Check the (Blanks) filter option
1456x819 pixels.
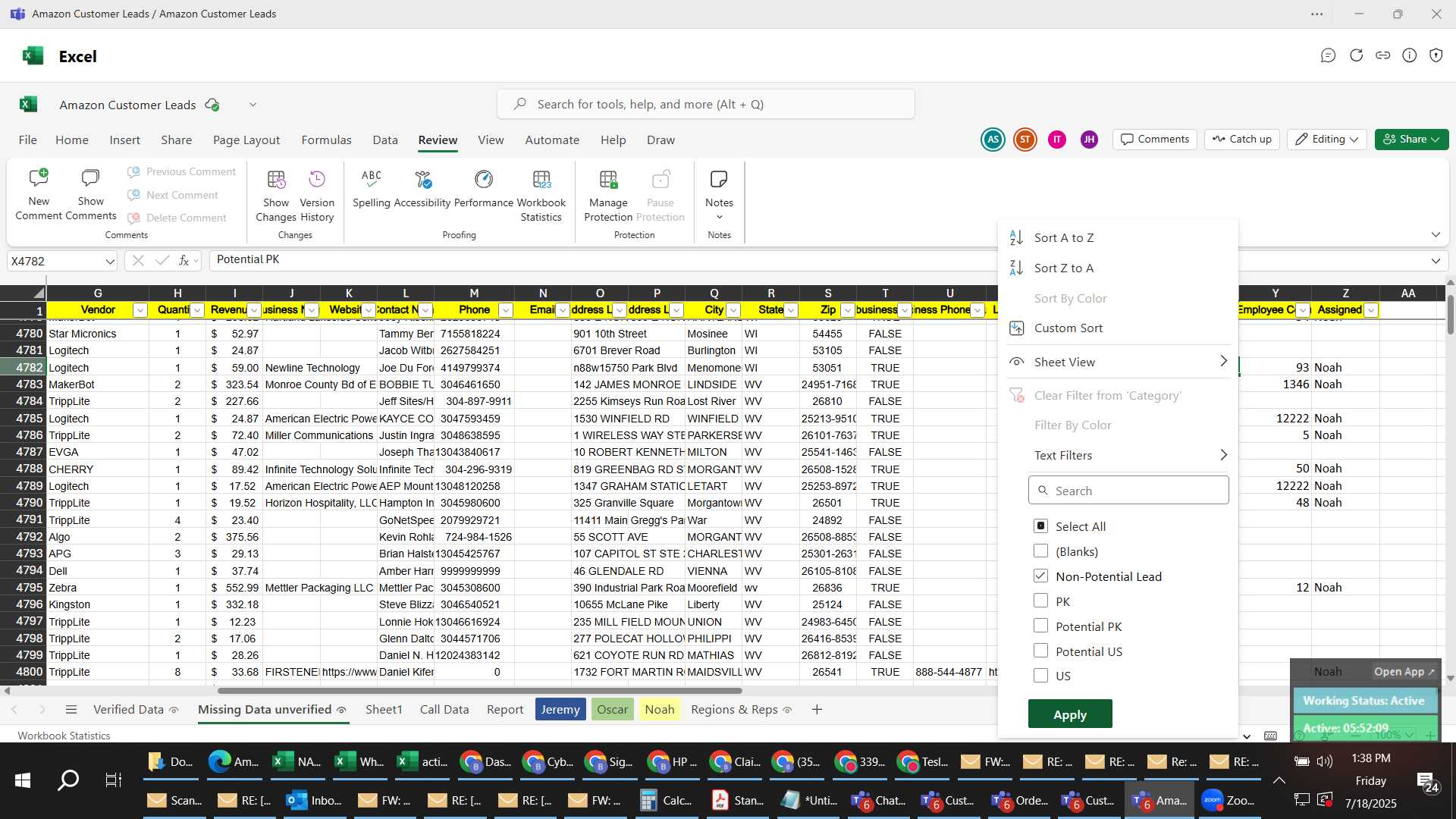[1040, 551]
